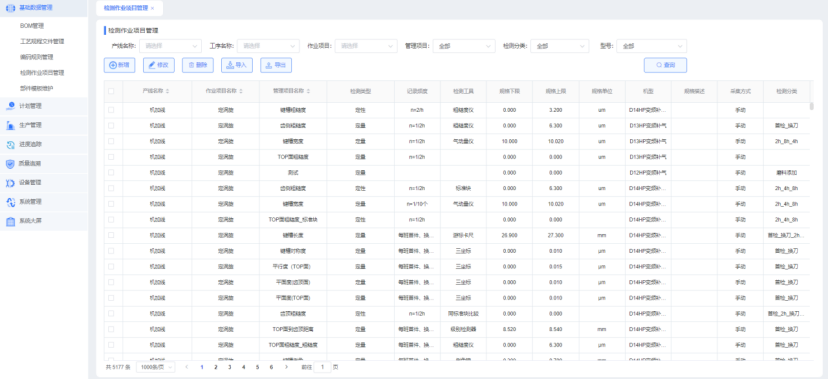Open 编码规则管理 in sidebar
This screenshot has width=829, height=379.
(36, 57)
